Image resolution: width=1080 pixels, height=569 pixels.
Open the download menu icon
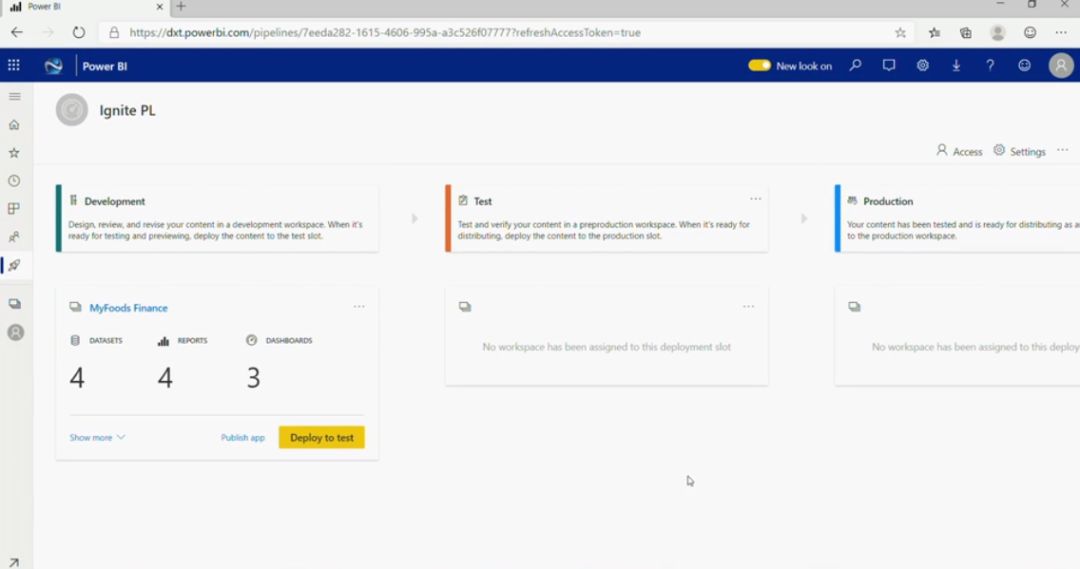(956, 65)
